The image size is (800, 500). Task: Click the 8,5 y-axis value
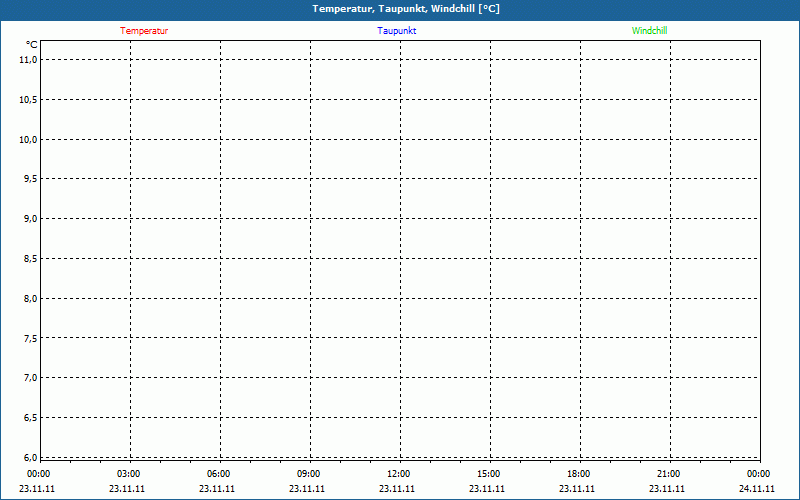point(31,259)
